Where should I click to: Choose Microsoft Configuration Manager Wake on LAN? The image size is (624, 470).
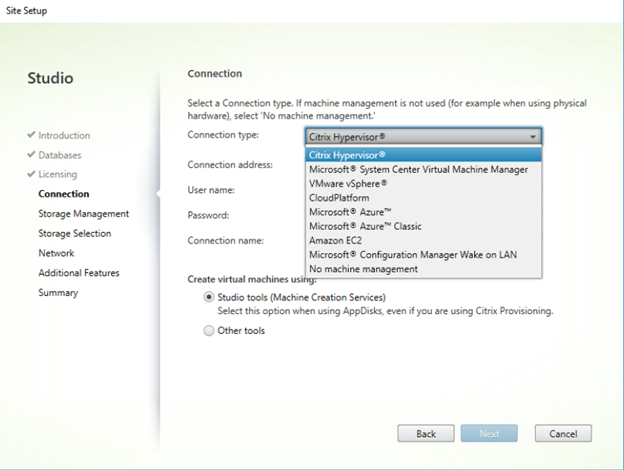(423, 255)
